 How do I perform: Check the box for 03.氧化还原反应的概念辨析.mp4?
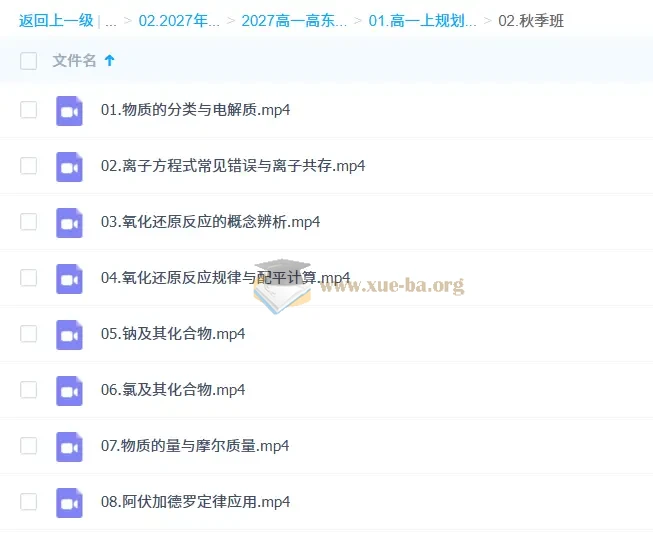tap(28, 221)
